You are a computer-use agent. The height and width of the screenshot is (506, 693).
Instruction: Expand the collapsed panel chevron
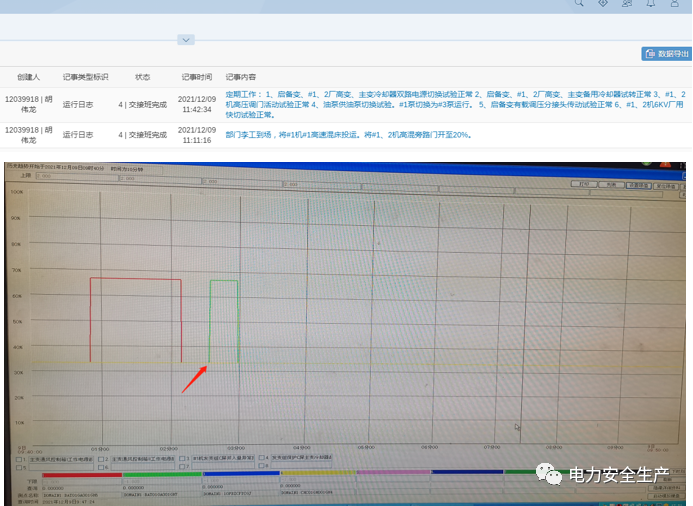(185, 40)
